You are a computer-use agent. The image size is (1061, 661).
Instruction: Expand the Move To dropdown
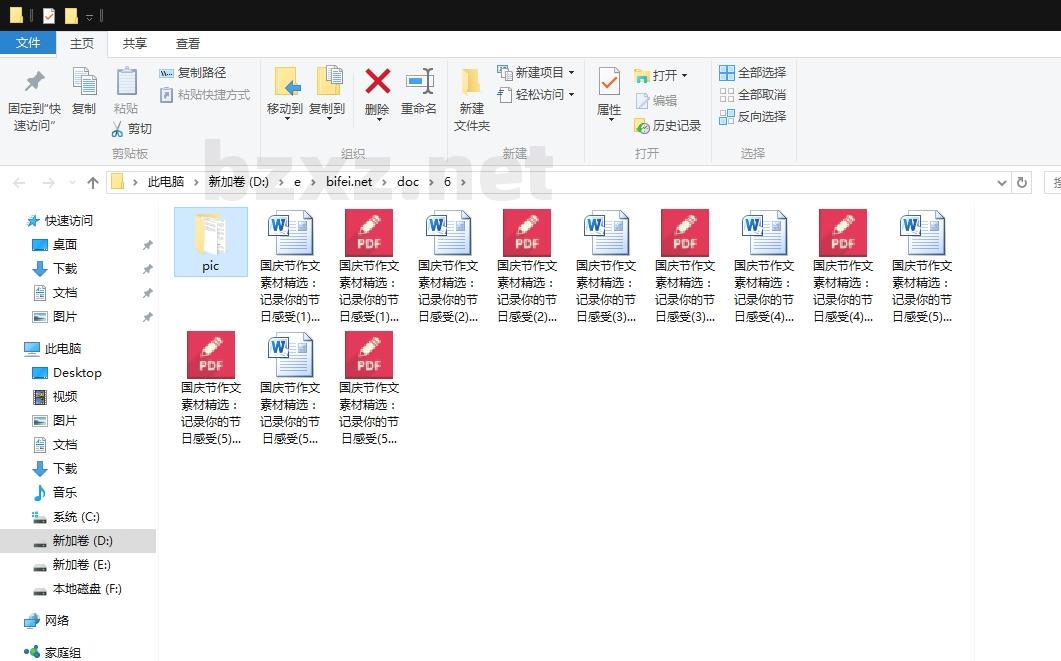285,119
